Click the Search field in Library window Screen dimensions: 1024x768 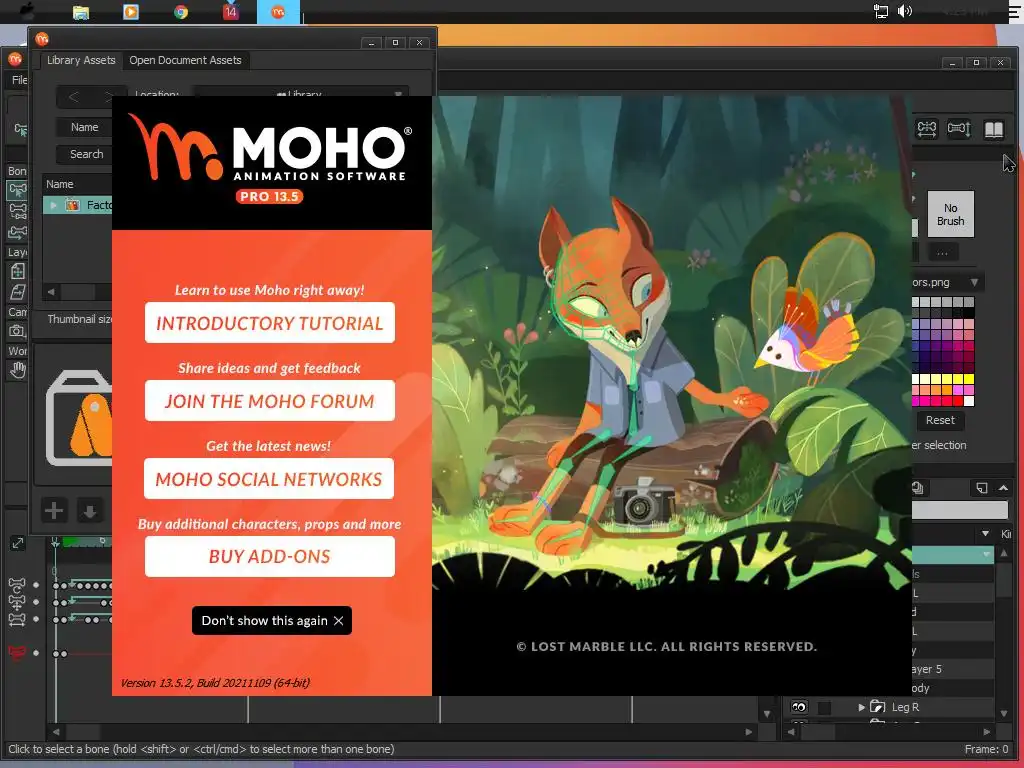point(86,154)
